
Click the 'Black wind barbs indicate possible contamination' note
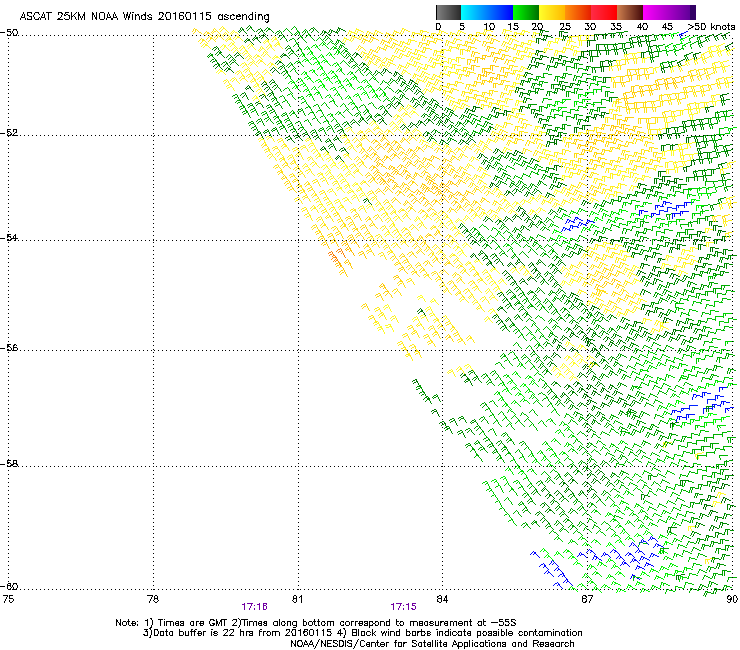(x=467, y=633)
